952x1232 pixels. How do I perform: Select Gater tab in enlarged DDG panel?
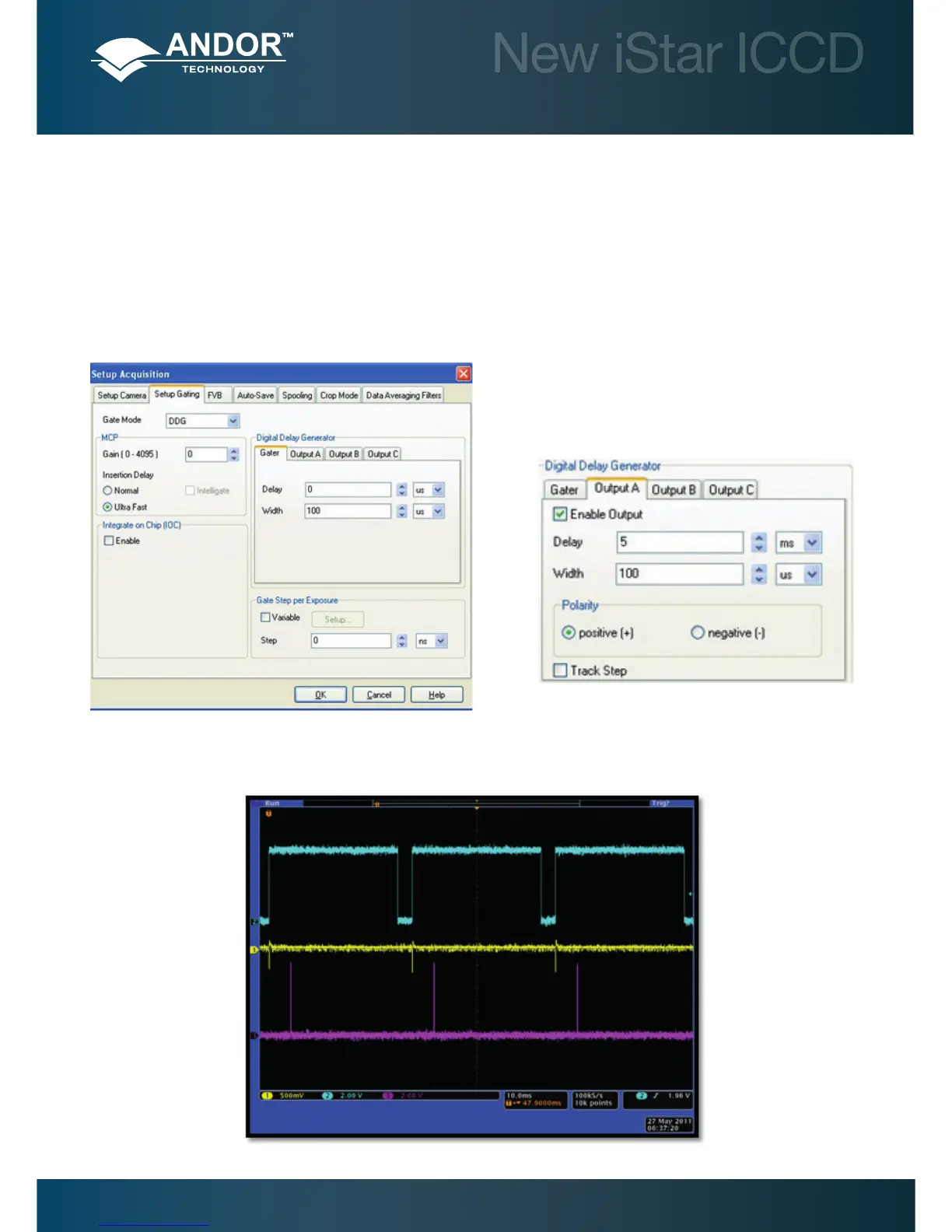(x=564, y=489)
